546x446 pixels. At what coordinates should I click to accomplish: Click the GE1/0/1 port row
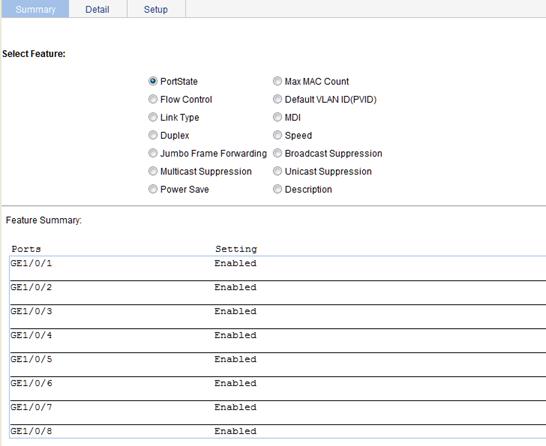point(278,268)
